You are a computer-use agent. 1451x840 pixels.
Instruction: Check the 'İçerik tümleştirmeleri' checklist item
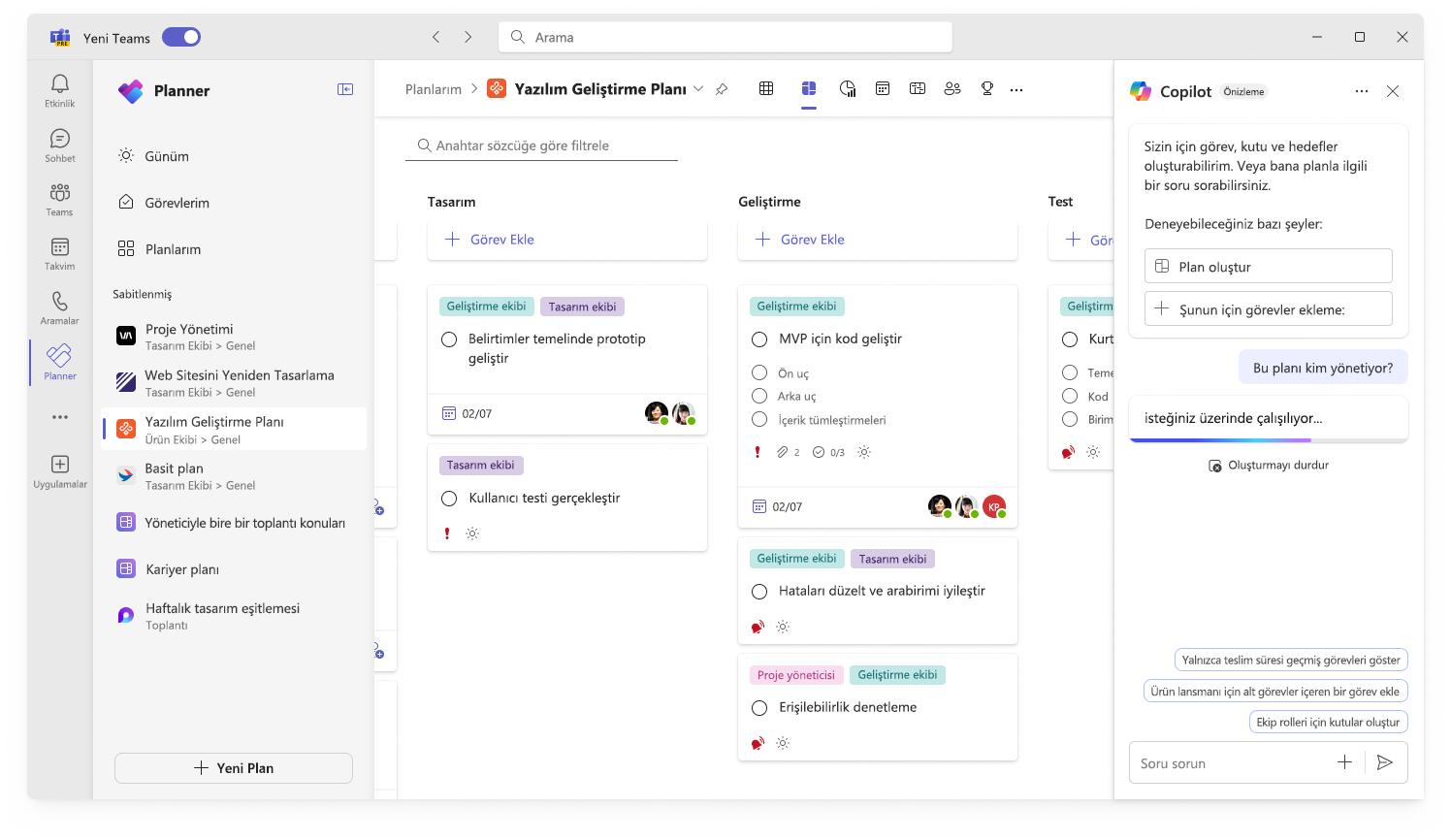pos(759,419)
